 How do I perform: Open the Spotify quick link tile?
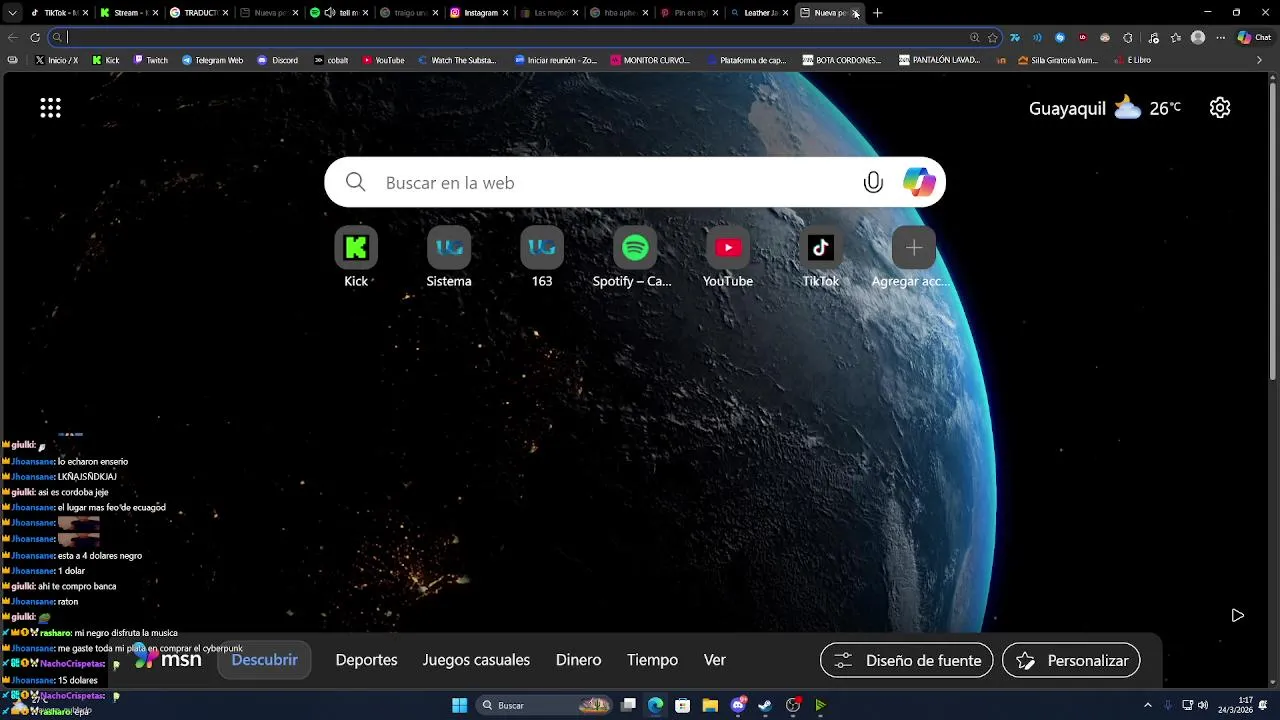(x=634, y=258)
